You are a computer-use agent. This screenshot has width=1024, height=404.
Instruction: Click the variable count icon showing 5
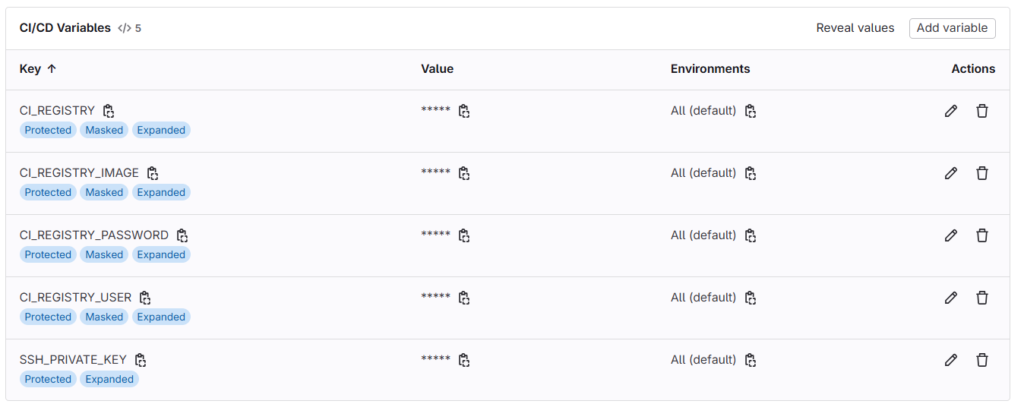[129, 29]
